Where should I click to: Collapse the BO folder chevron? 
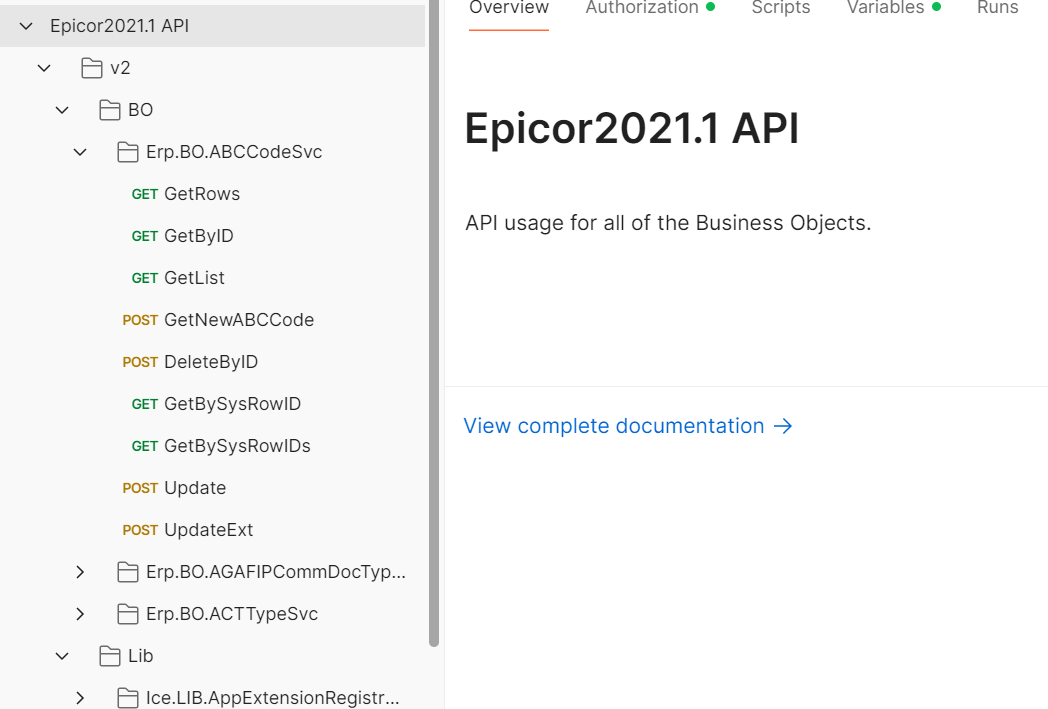[62, 110]
